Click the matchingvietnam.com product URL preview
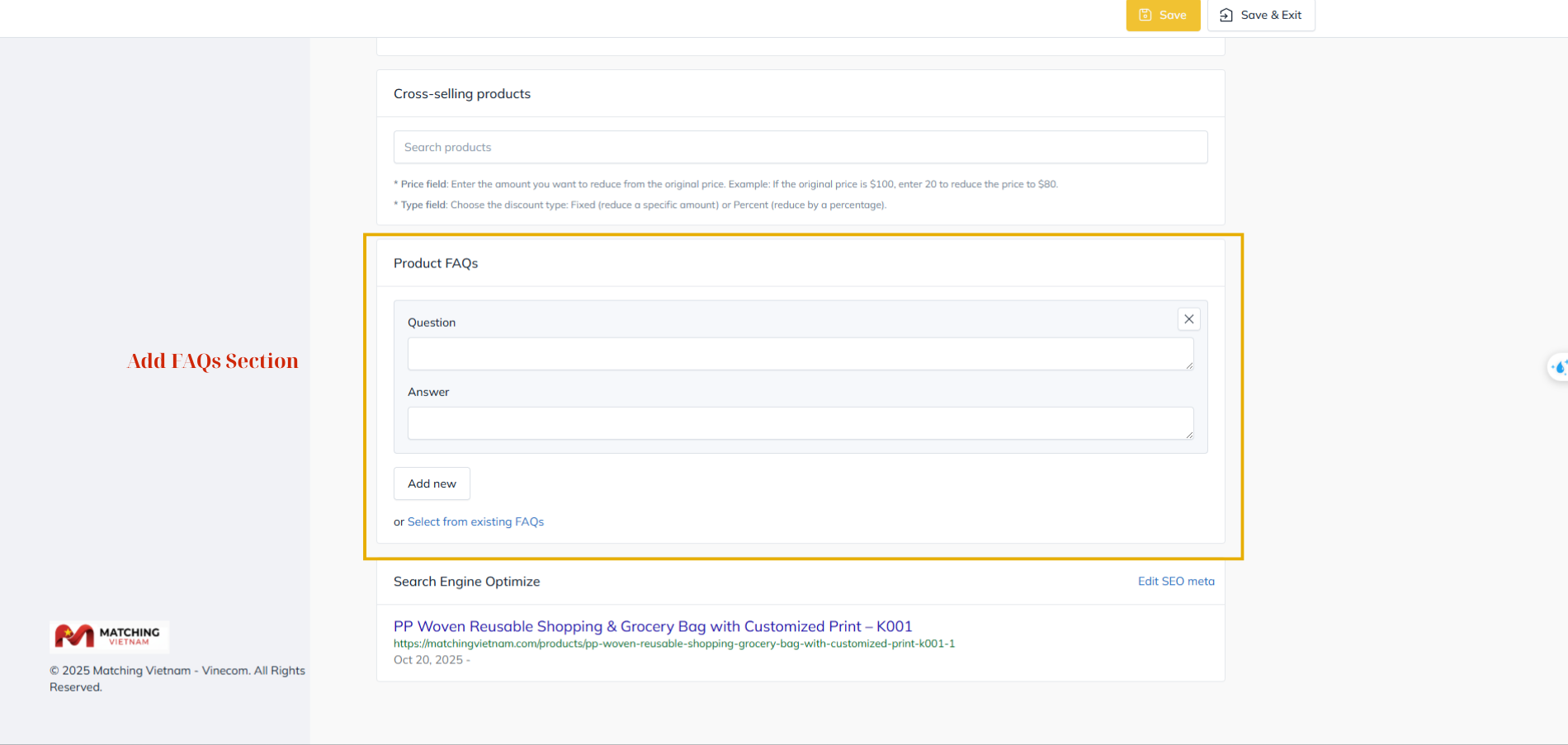 click(673, 644)
